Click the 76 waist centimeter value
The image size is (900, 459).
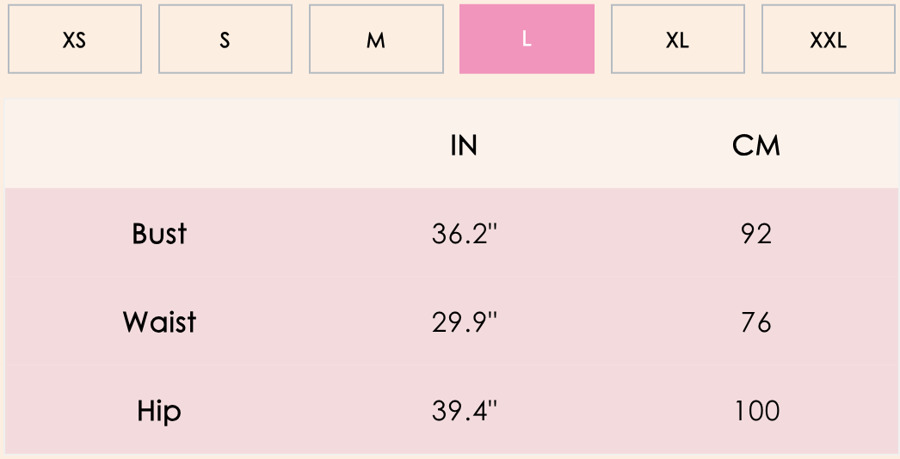point(756,322)
